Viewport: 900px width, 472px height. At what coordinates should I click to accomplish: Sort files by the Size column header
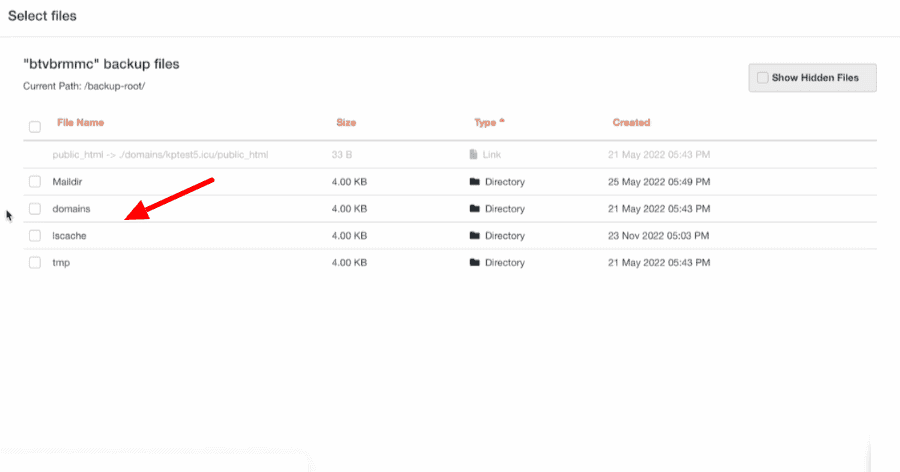click(x=346, y=123)
